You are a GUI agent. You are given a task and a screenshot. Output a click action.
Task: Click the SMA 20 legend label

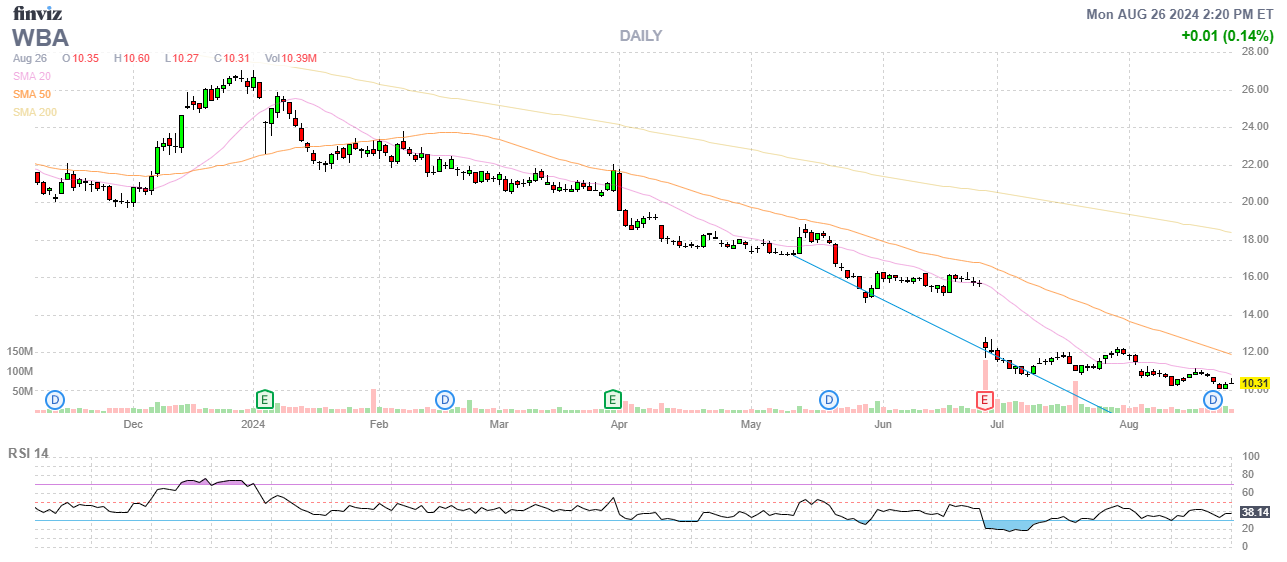pyautogui.click(x=32, y=76)
